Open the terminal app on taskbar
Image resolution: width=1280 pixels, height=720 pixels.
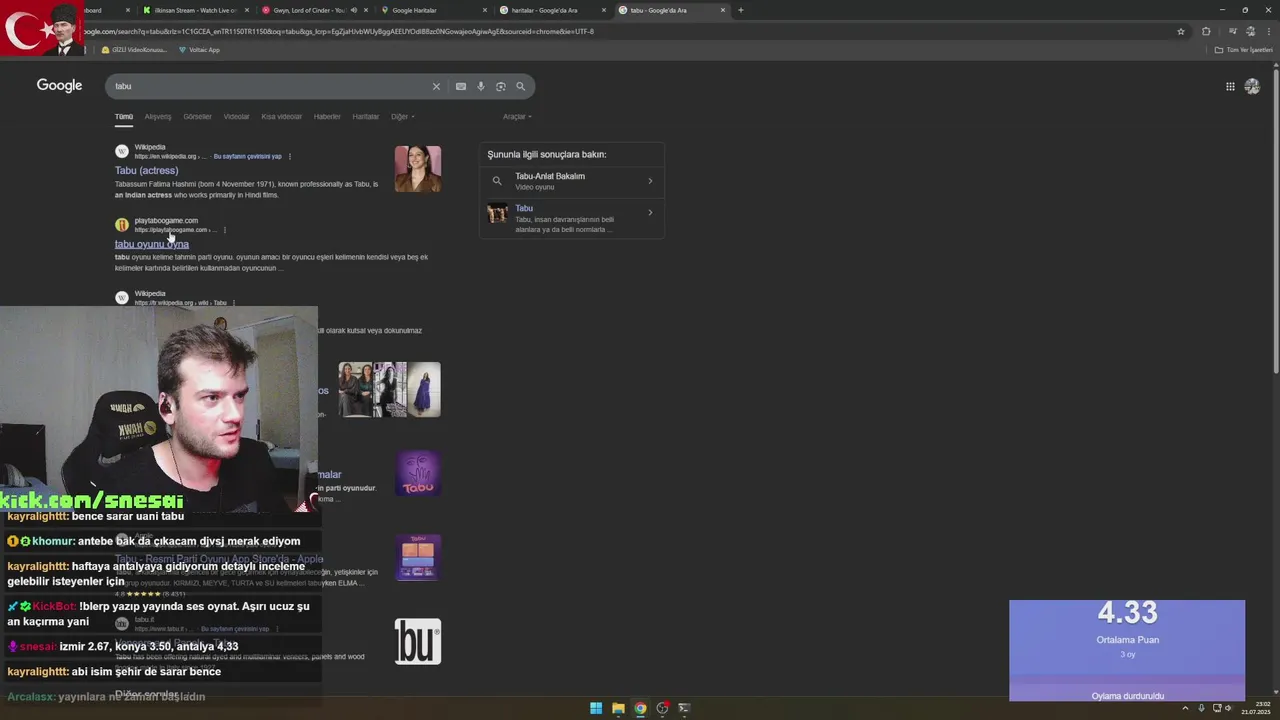pyautogui.click(x=684, y=708)
